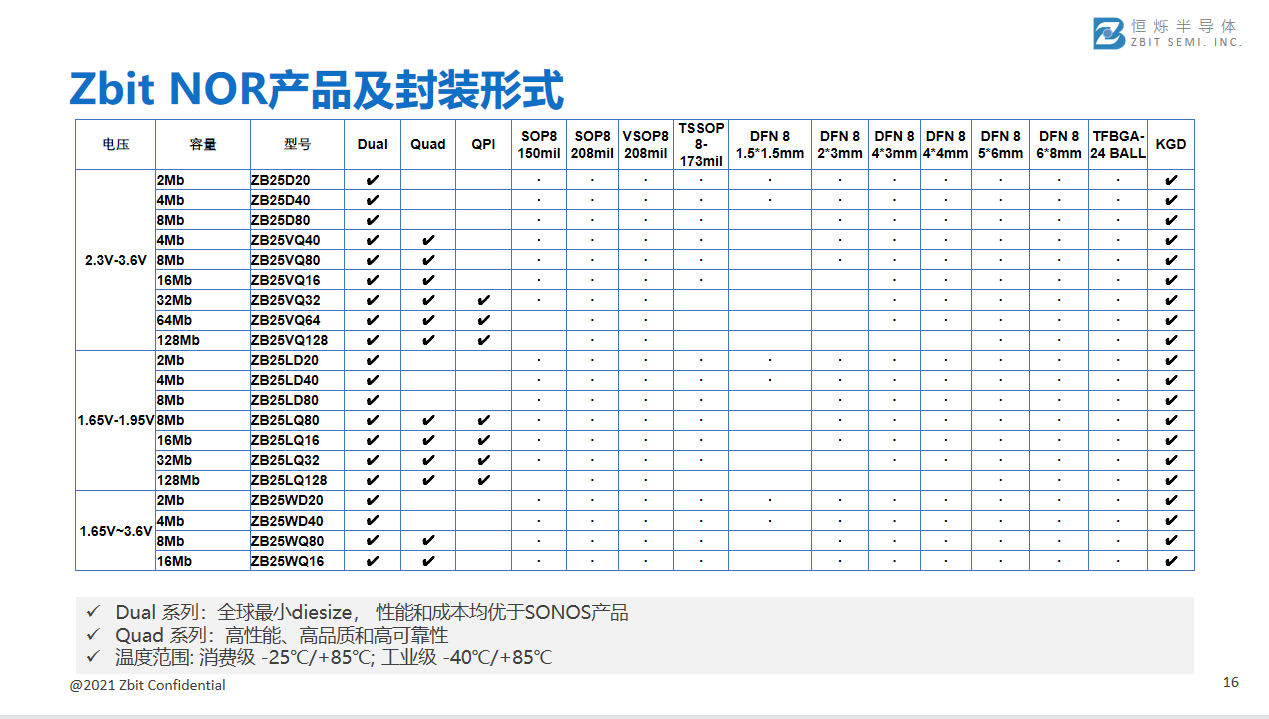Click model cell ZB25D20
The height and width of the screenshot is (719, 1269).
tap(298, 180)
